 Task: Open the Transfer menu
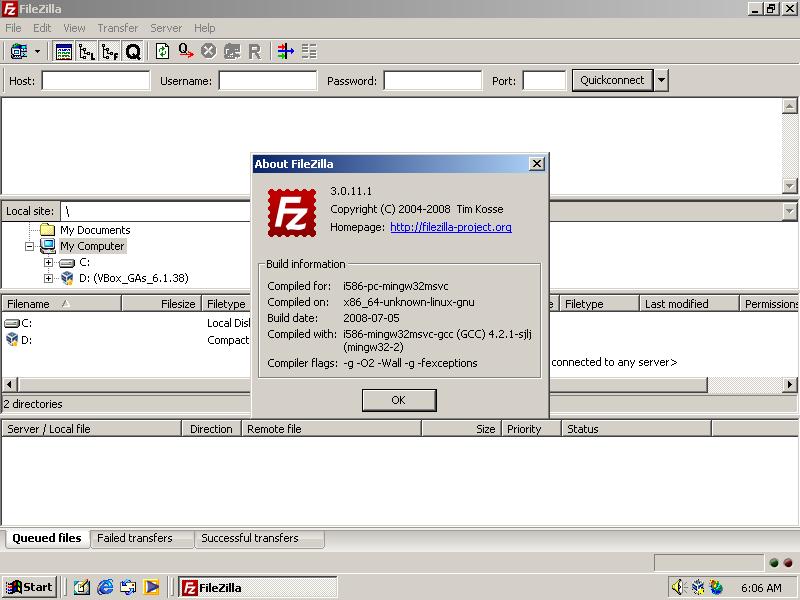[118, 28]
